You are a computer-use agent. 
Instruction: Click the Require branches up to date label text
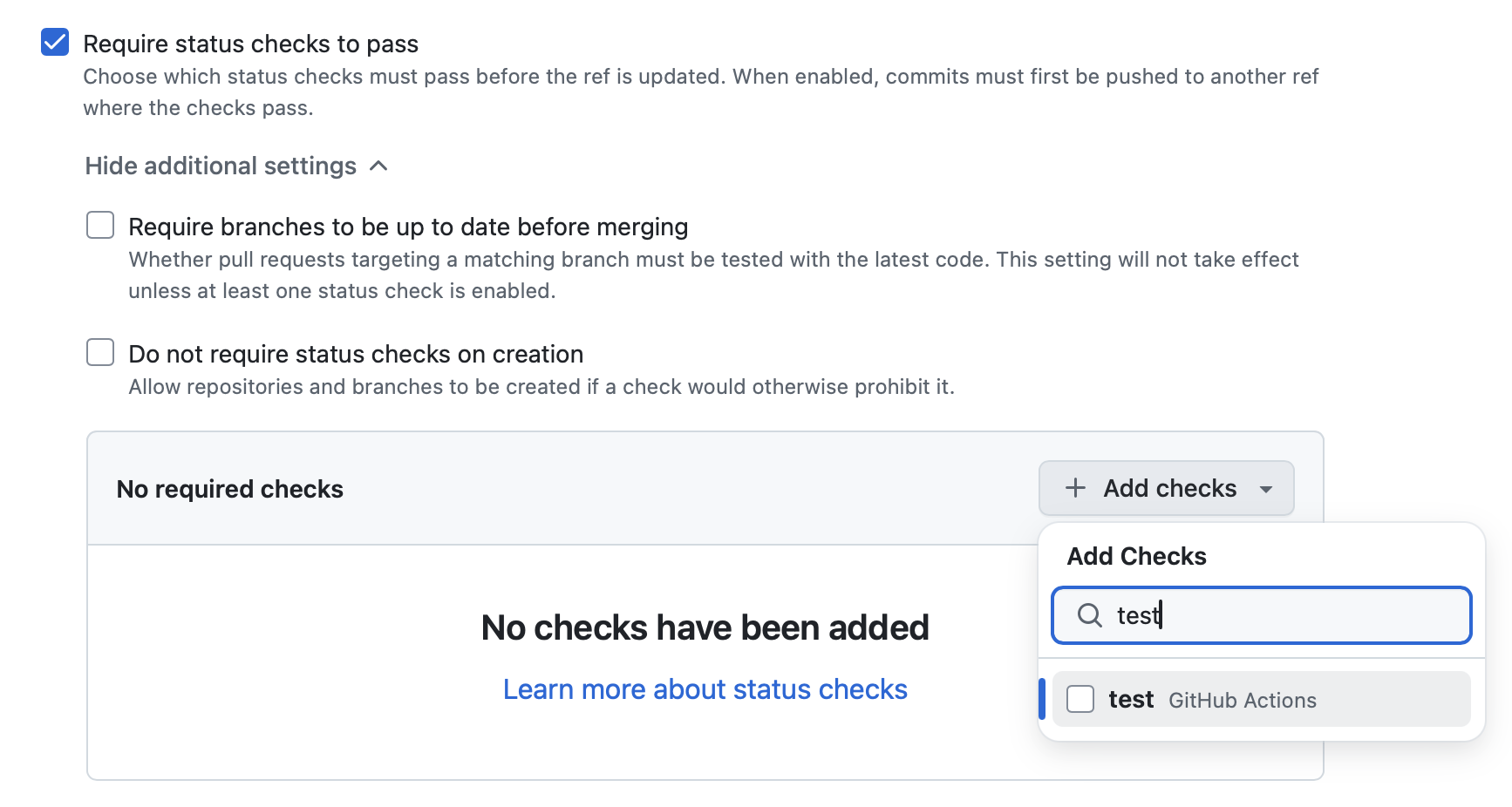tap(408, 227)
